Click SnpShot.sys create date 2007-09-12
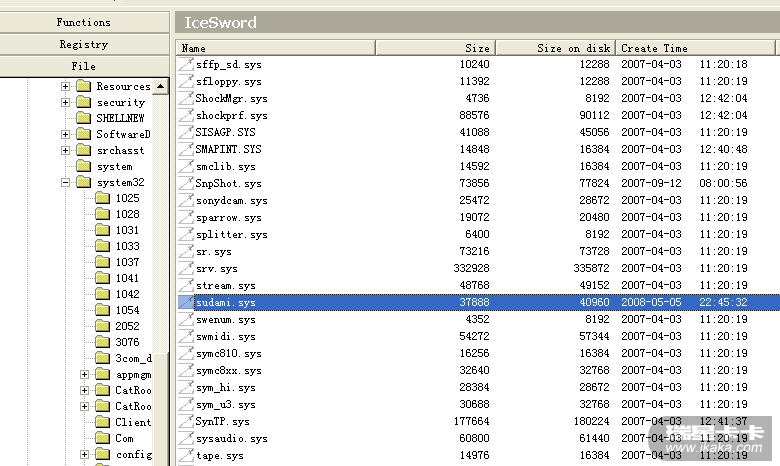 [x=651, y=183]
